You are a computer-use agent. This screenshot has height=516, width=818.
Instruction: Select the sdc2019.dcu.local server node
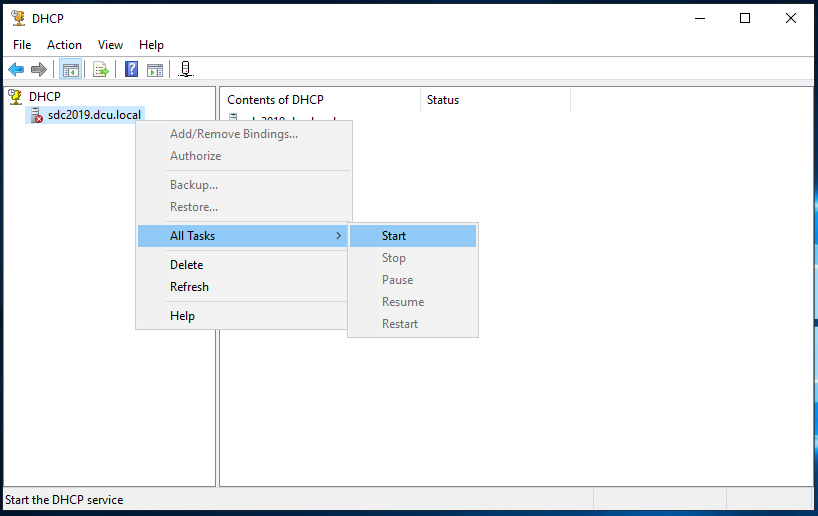pyautogui.click(x=94, y=115)
